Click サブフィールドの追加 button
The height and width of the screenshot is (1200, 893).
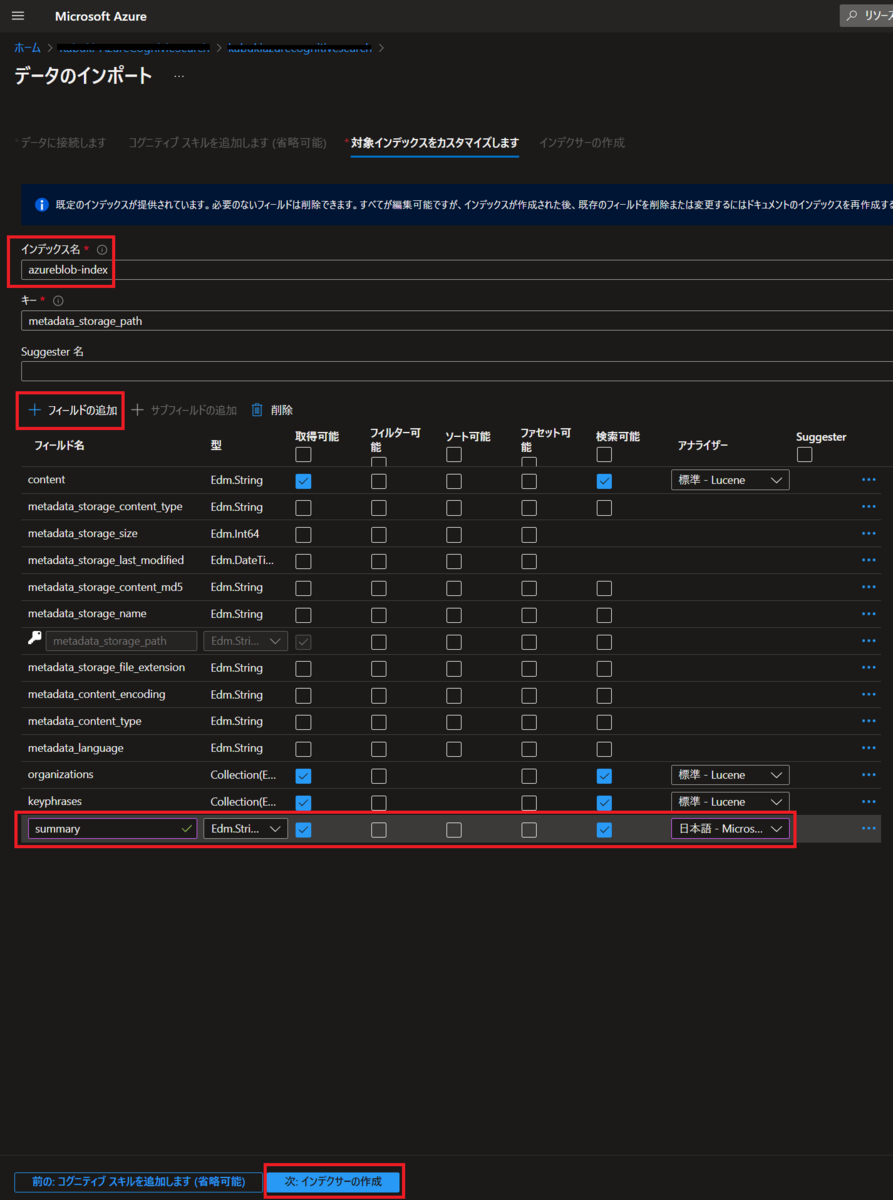185,410
